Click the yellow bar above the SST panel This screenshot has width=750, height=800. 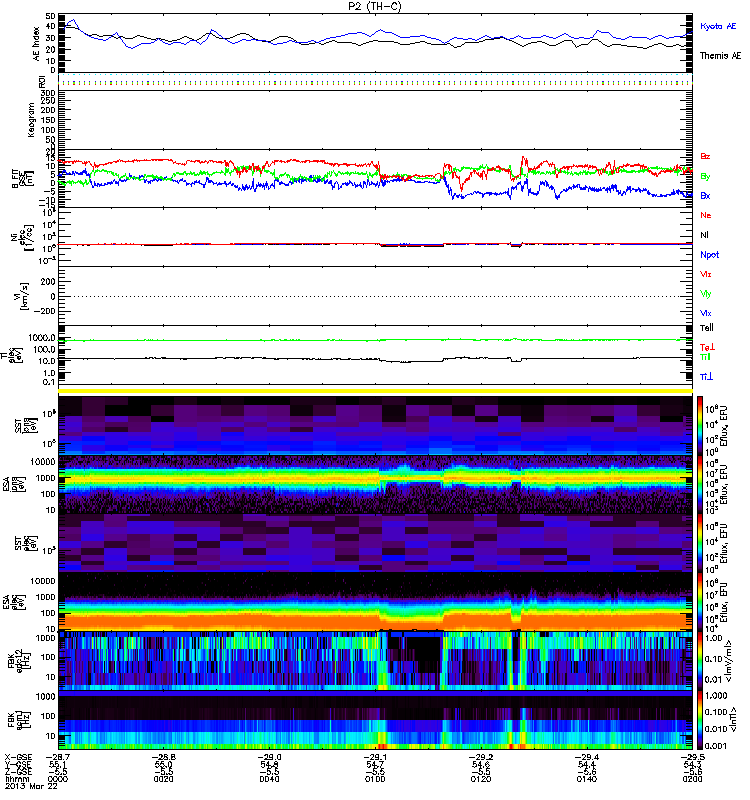point(375,391)
